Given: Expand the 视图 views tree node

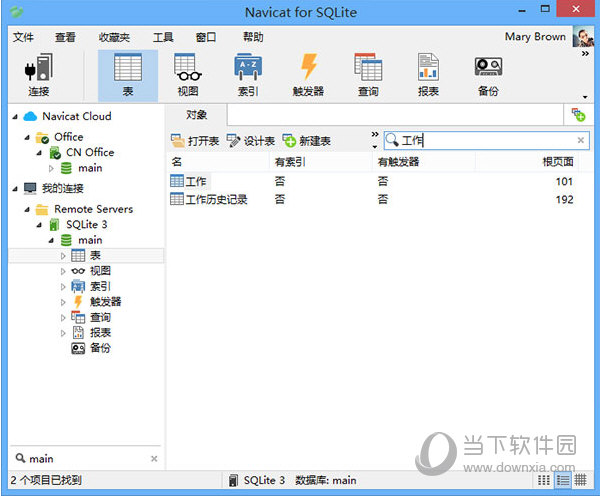Looking at the screenshot, I should pos(63,271).
